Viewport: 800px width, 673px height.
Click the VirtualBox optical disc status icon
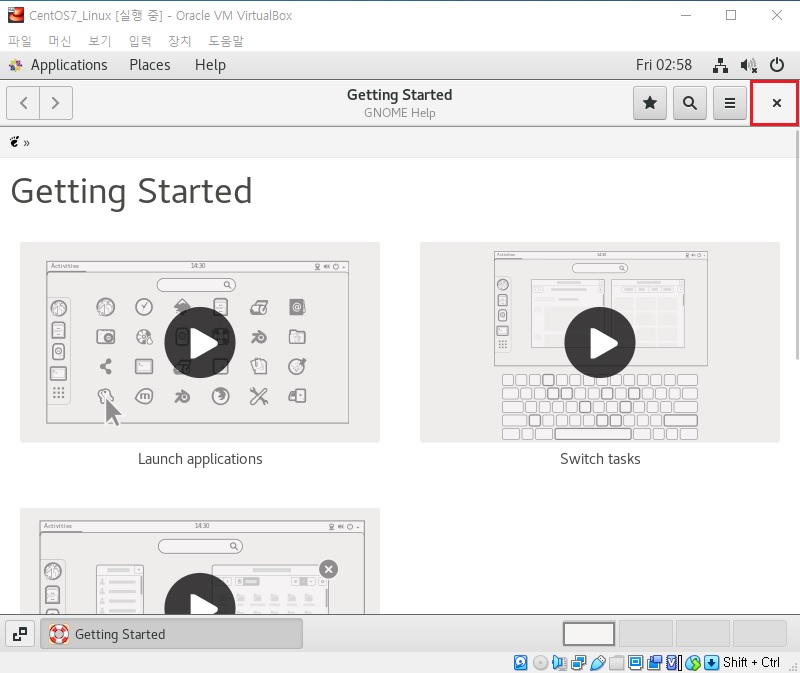540,662
